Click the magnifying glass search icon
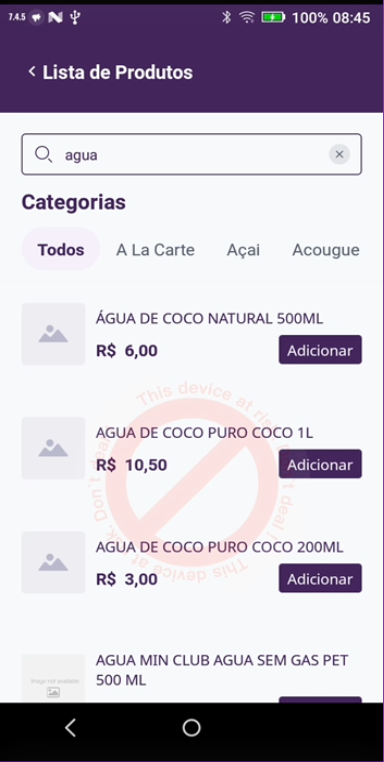 [43, 155]
